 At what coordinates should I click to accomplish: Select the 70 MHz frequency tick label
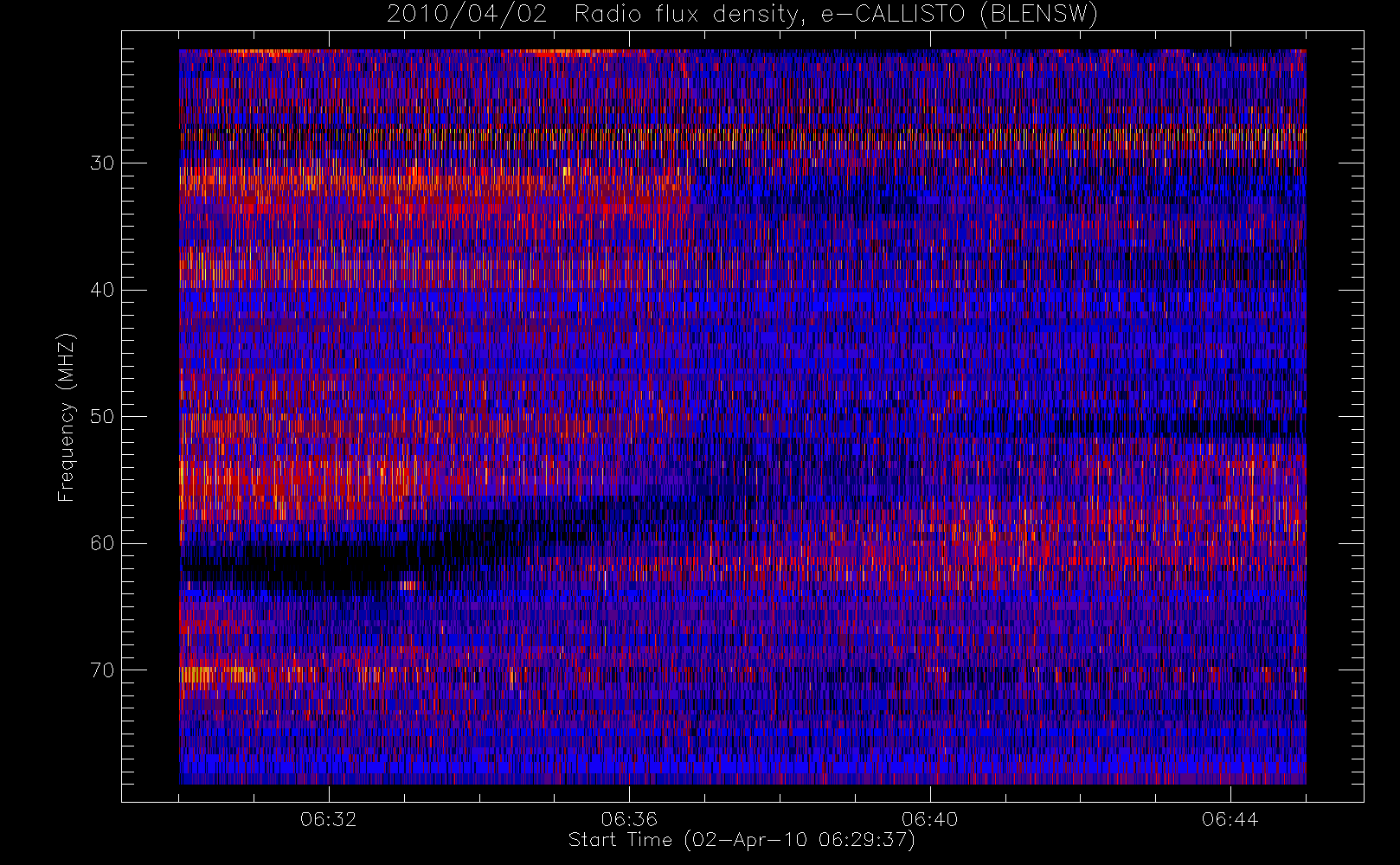102,670
